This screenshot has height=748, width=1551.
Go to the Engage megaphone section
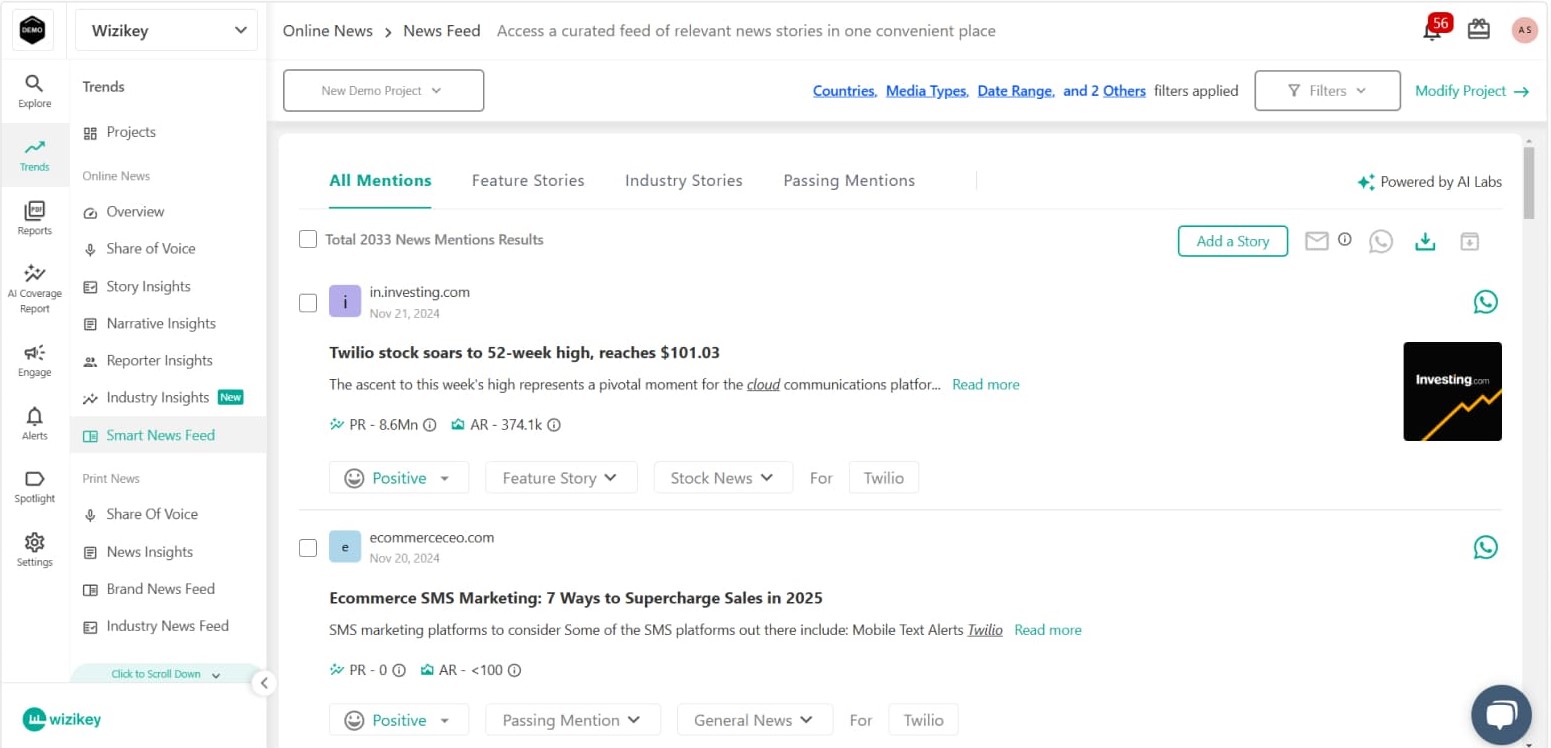34,360
